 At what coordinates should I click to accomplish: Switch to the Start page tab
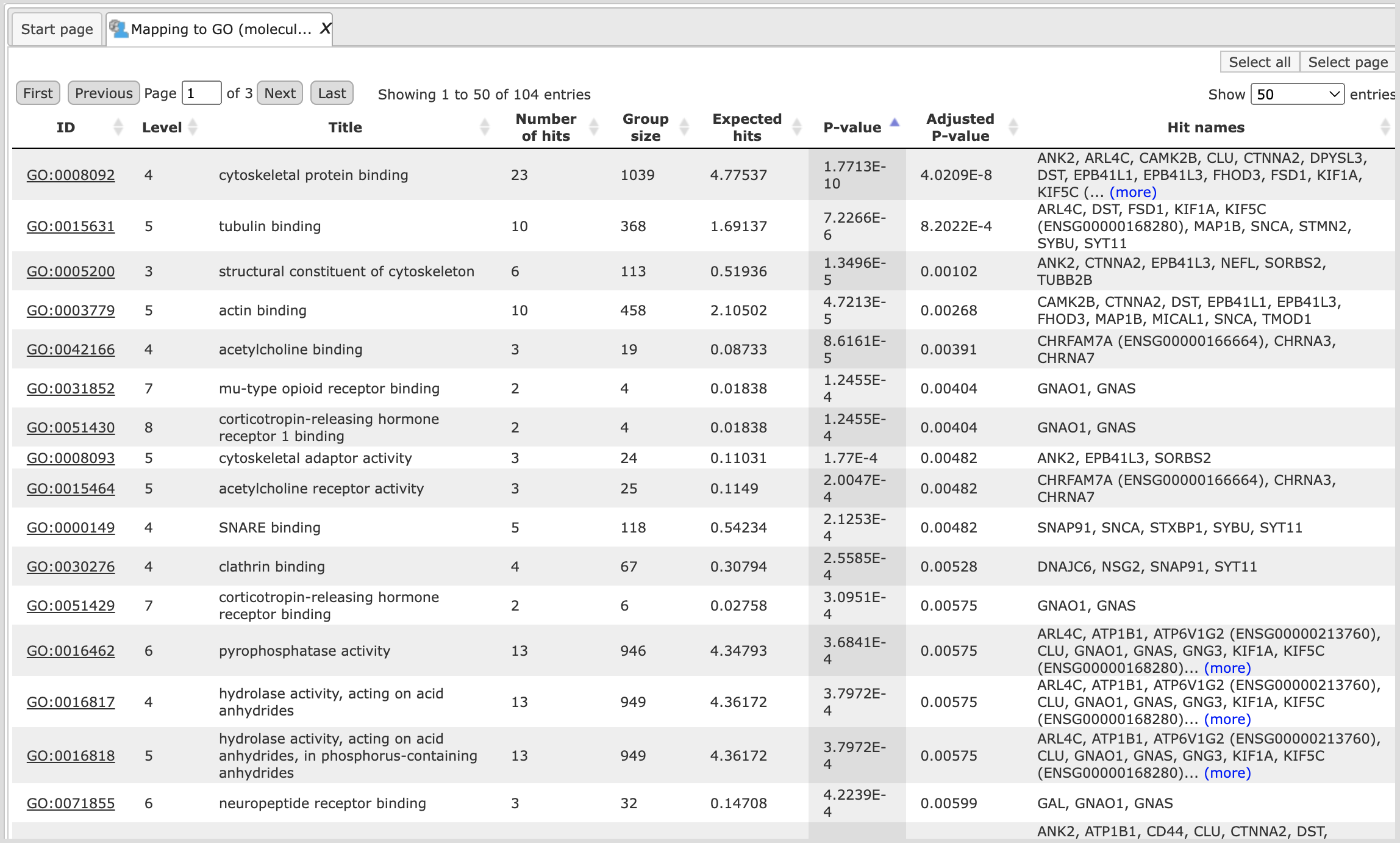click(x=57, y=29)
